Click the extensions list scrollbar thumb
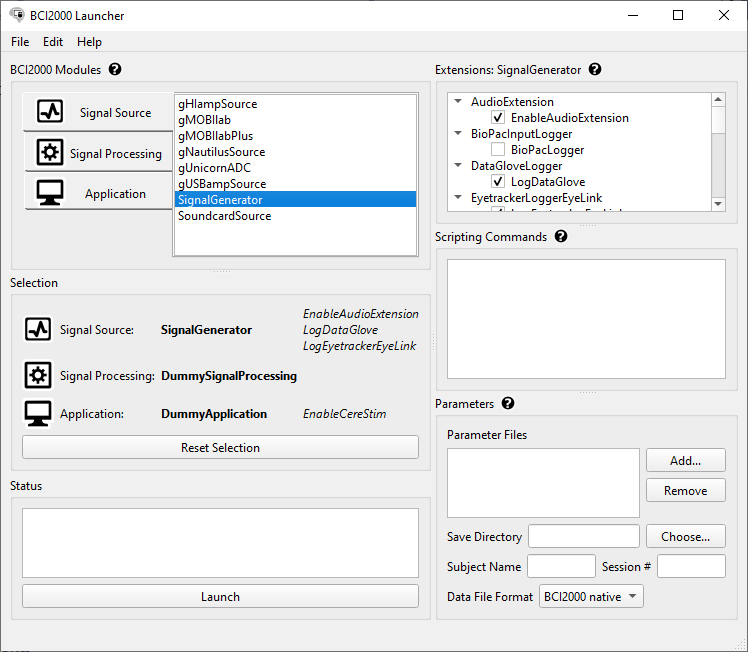 click(x=718, y=119)
